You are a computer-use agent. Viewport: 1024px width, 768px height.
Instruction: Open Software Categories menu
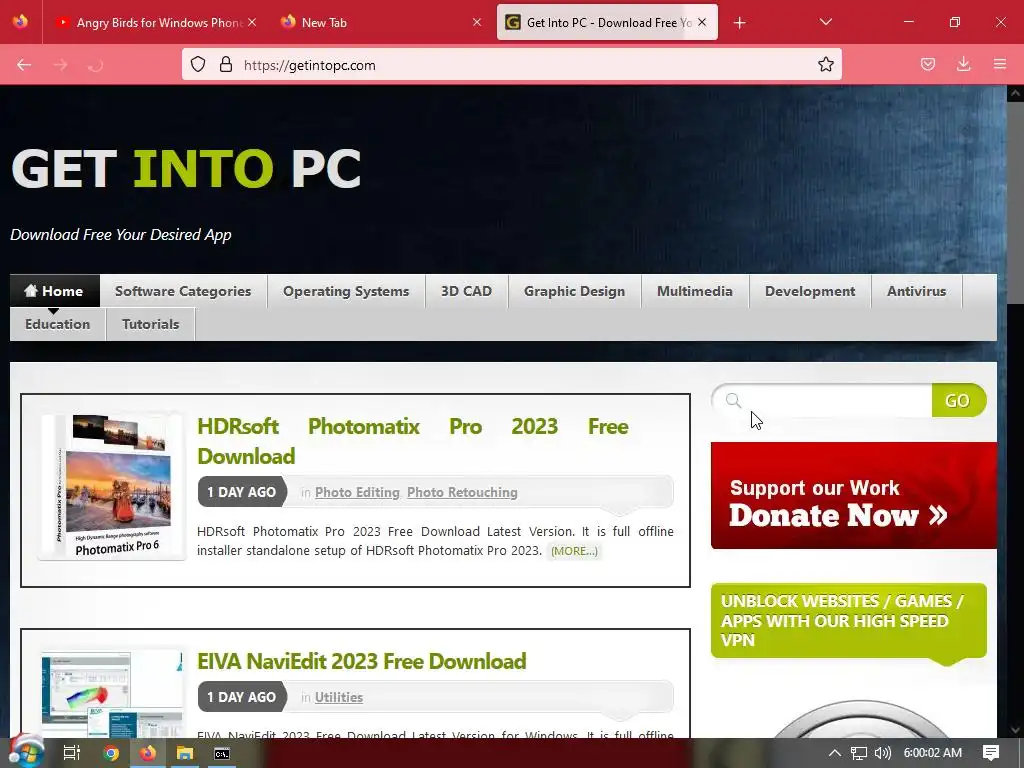183,291
